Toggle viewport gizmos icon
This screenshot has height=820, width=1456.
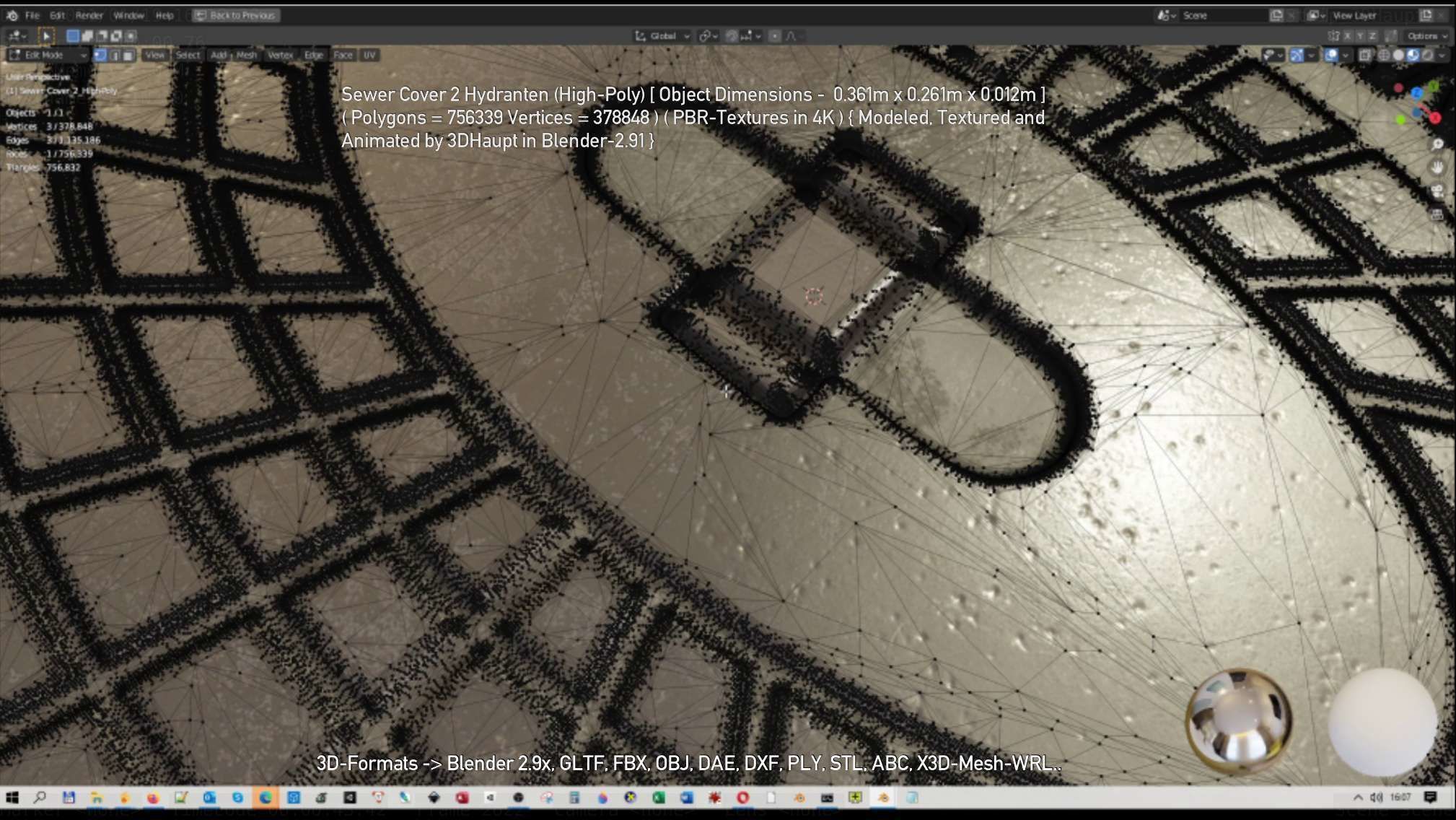pyautogui.click(x=1296, y=55)
